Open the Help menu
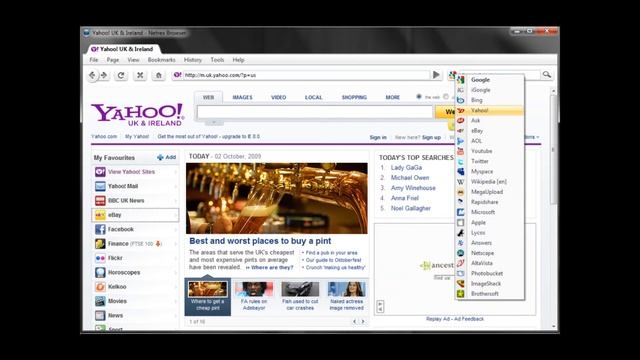Screen dimensions: 640x360 238,60
